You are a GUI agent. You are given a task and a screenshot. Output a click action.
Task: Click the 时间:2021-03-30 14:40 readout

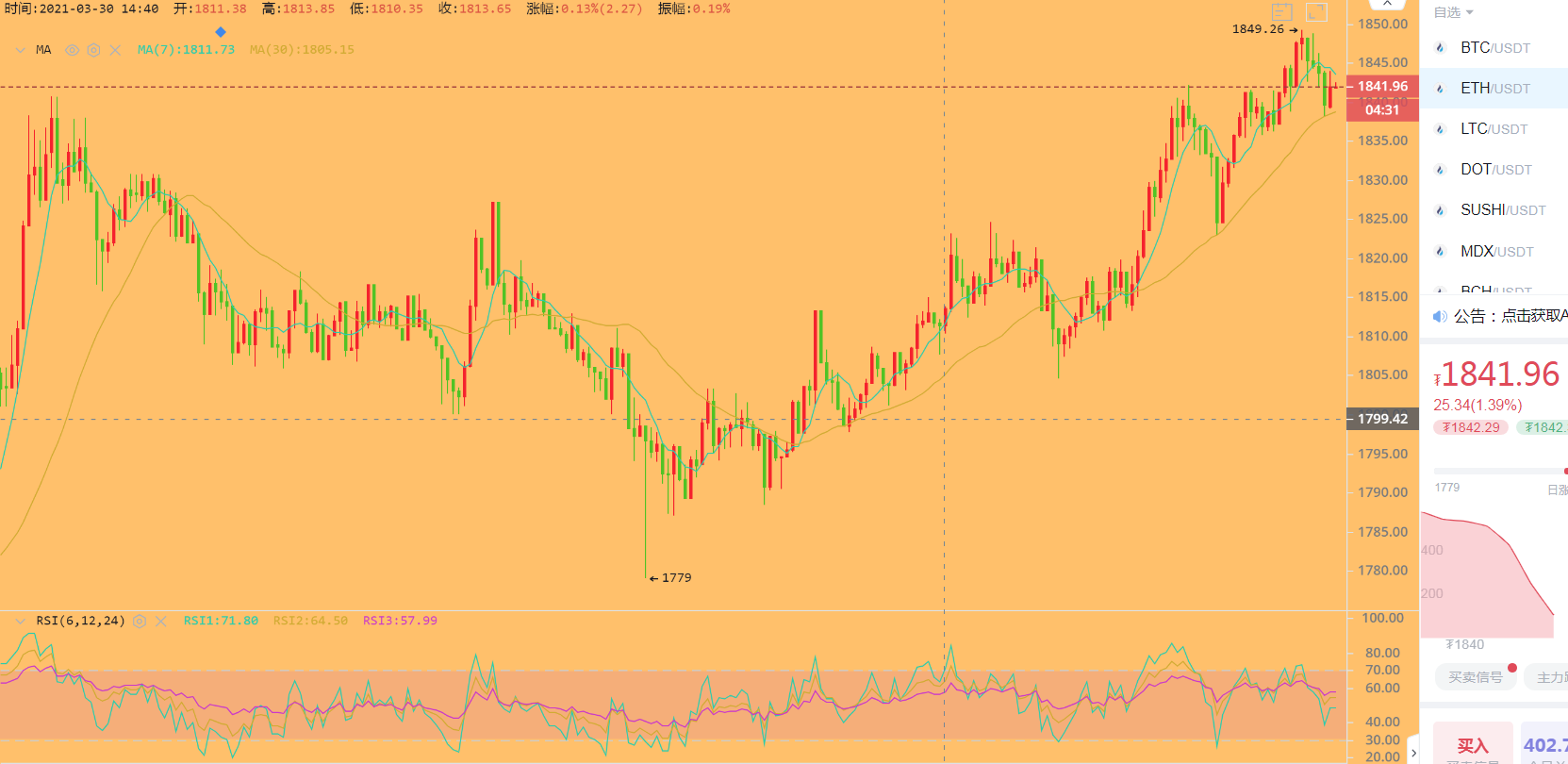[x=81, y=8]
